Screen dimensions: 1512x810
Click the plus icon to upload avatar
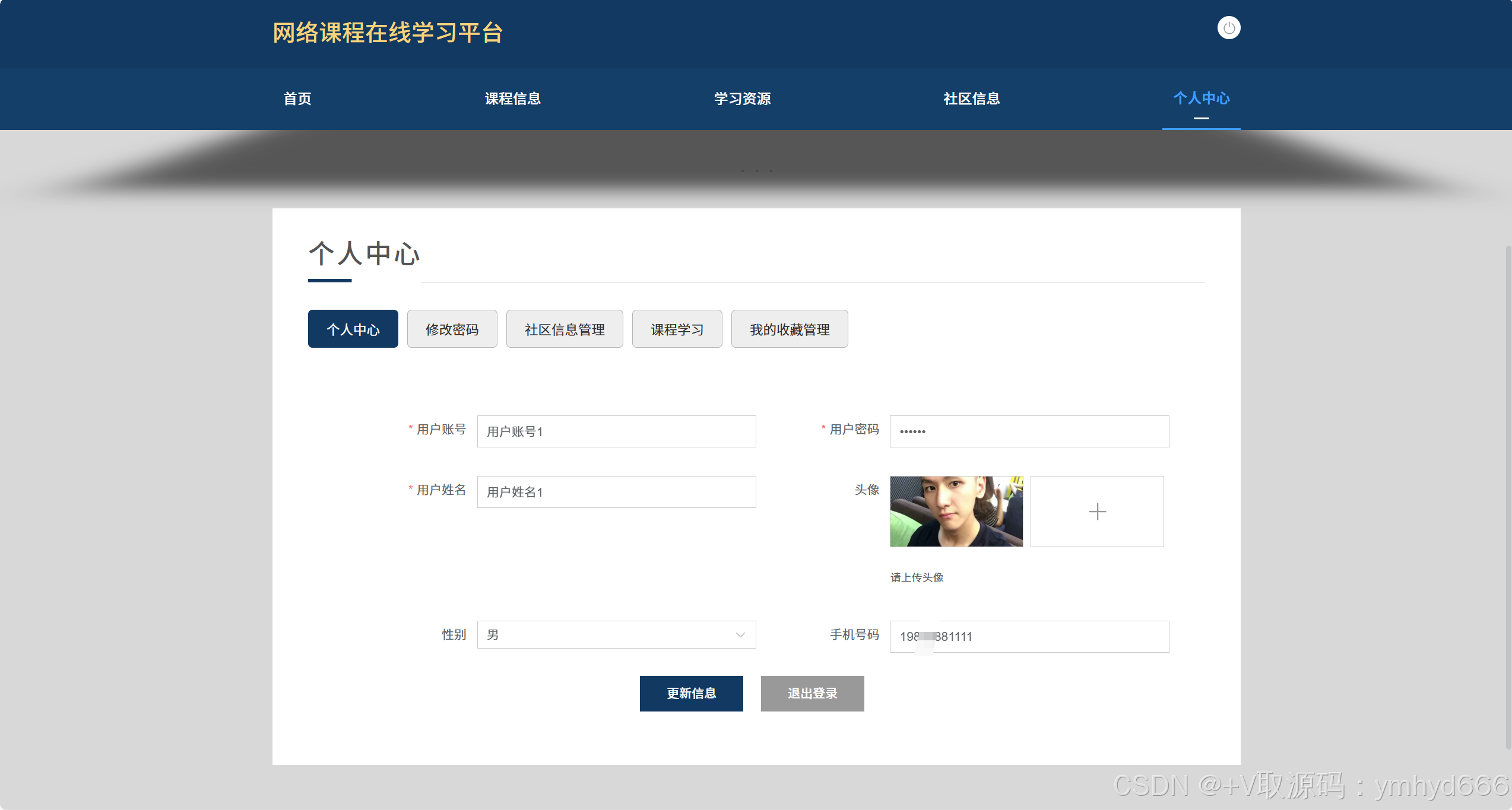click(x=1096, y=512)
